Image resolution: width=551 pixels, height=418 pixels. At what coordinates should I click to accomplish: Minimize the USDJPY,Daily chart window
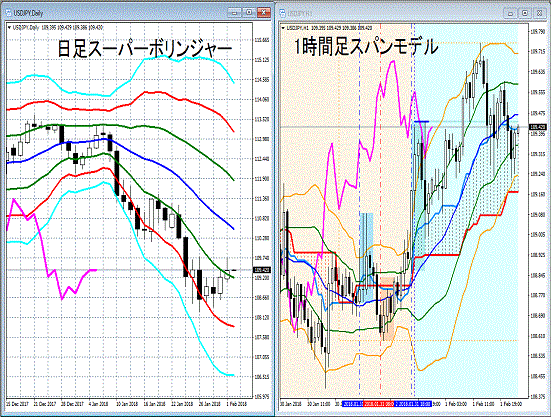[234, 13]
